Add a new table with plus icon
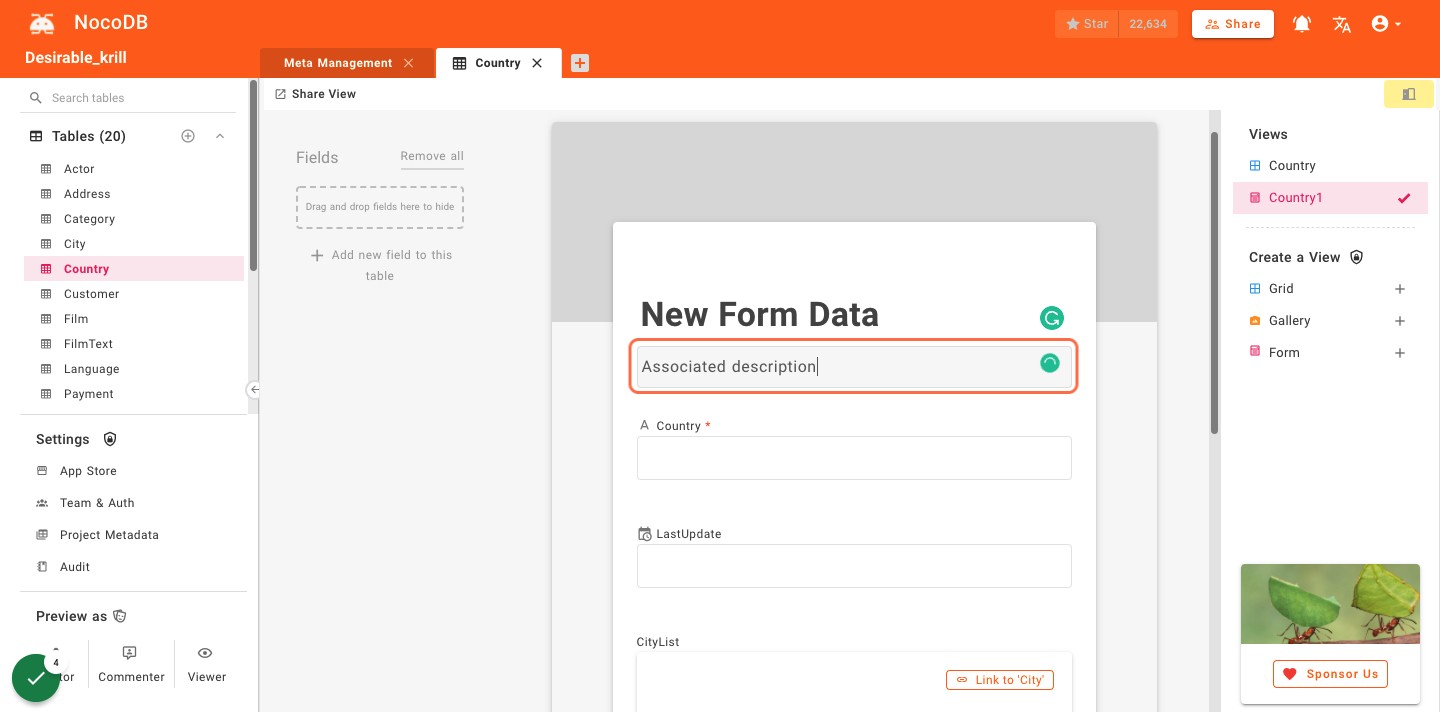Viewport: 1440px width, 712px height. point(188,136)
